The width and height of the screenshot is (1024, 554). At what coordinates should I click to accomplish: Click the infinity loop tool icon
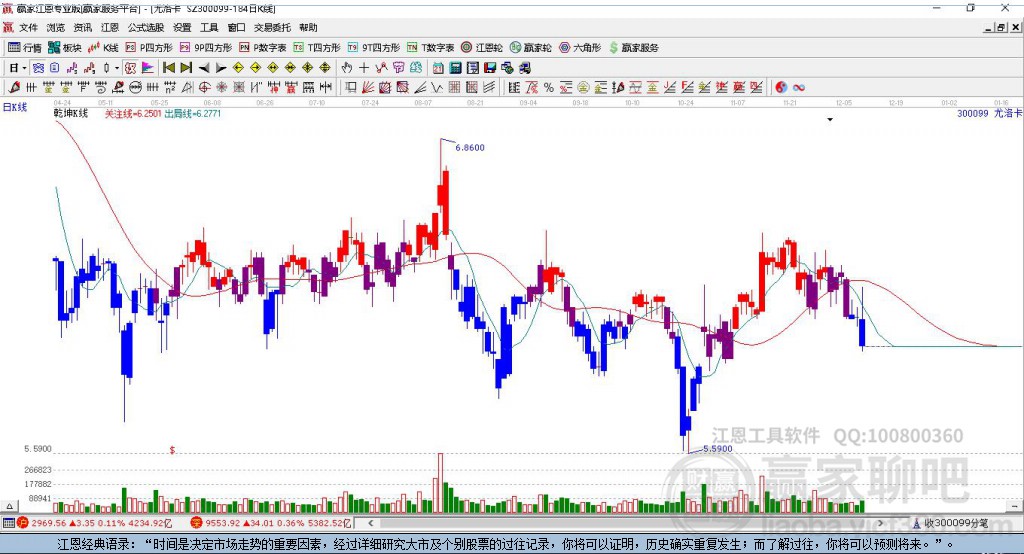tap(799, 88)
